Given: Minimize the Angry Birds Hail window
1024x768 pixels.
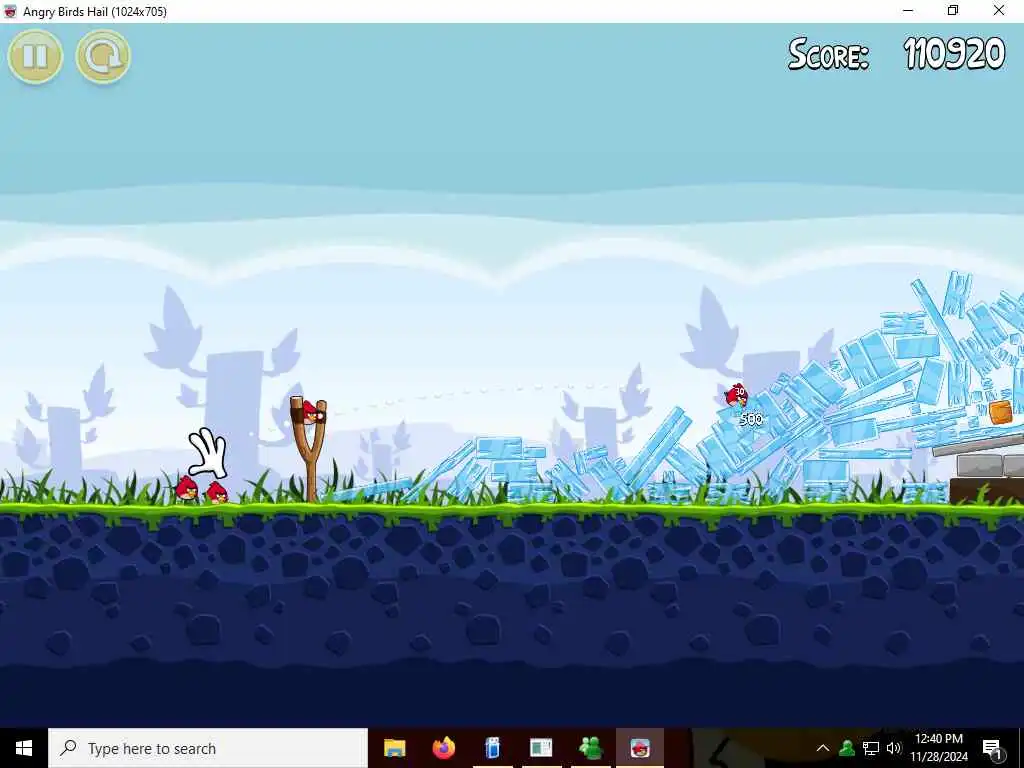Looking at the screenshot, I should tap(908, 11).
